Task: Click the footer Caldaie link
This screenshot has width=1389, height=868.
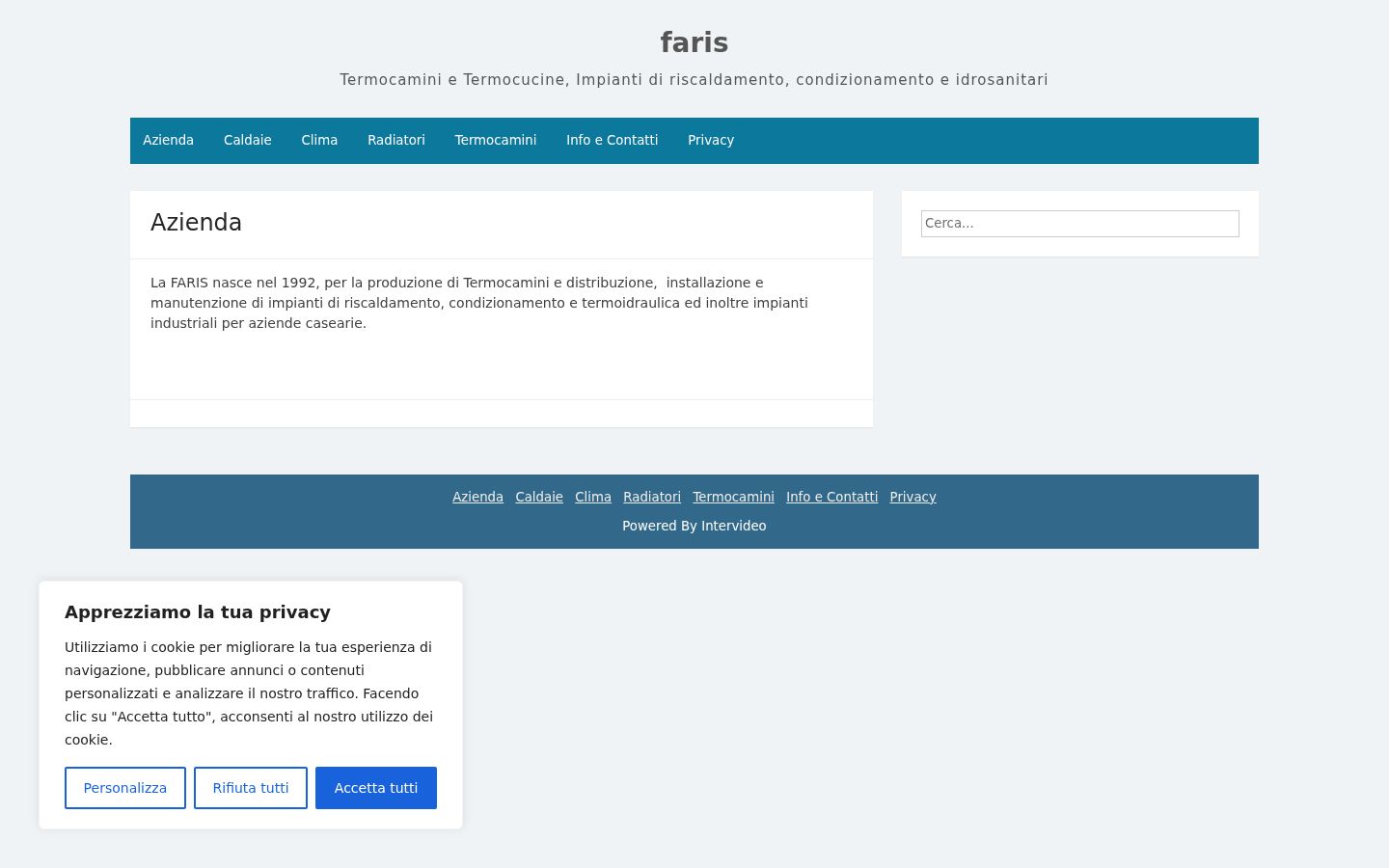Action: pyautogui.click(x=539, y=497)
